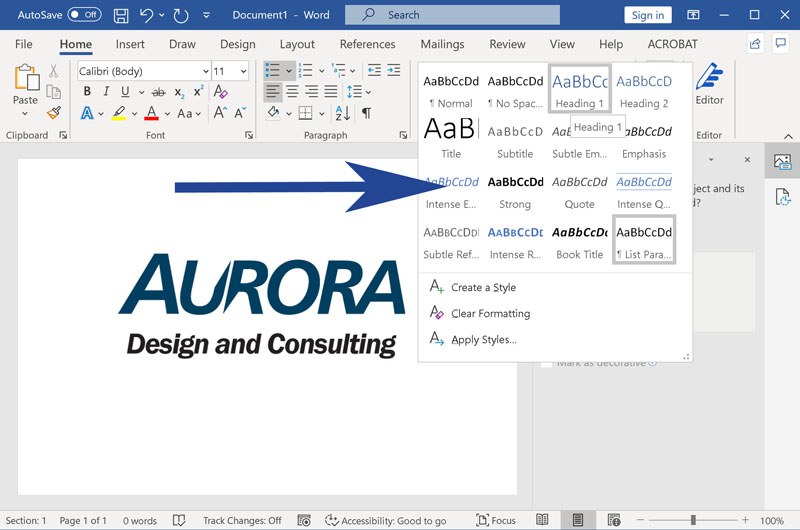Switch to the Mailings tab

(x=442, y=44)
